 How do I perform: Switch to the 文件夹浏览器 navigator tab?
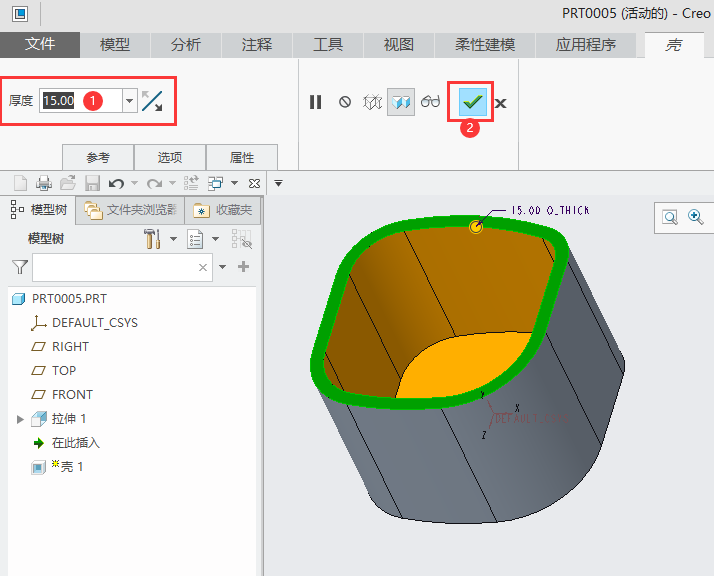pyautogui.click(x=130, y=210)
